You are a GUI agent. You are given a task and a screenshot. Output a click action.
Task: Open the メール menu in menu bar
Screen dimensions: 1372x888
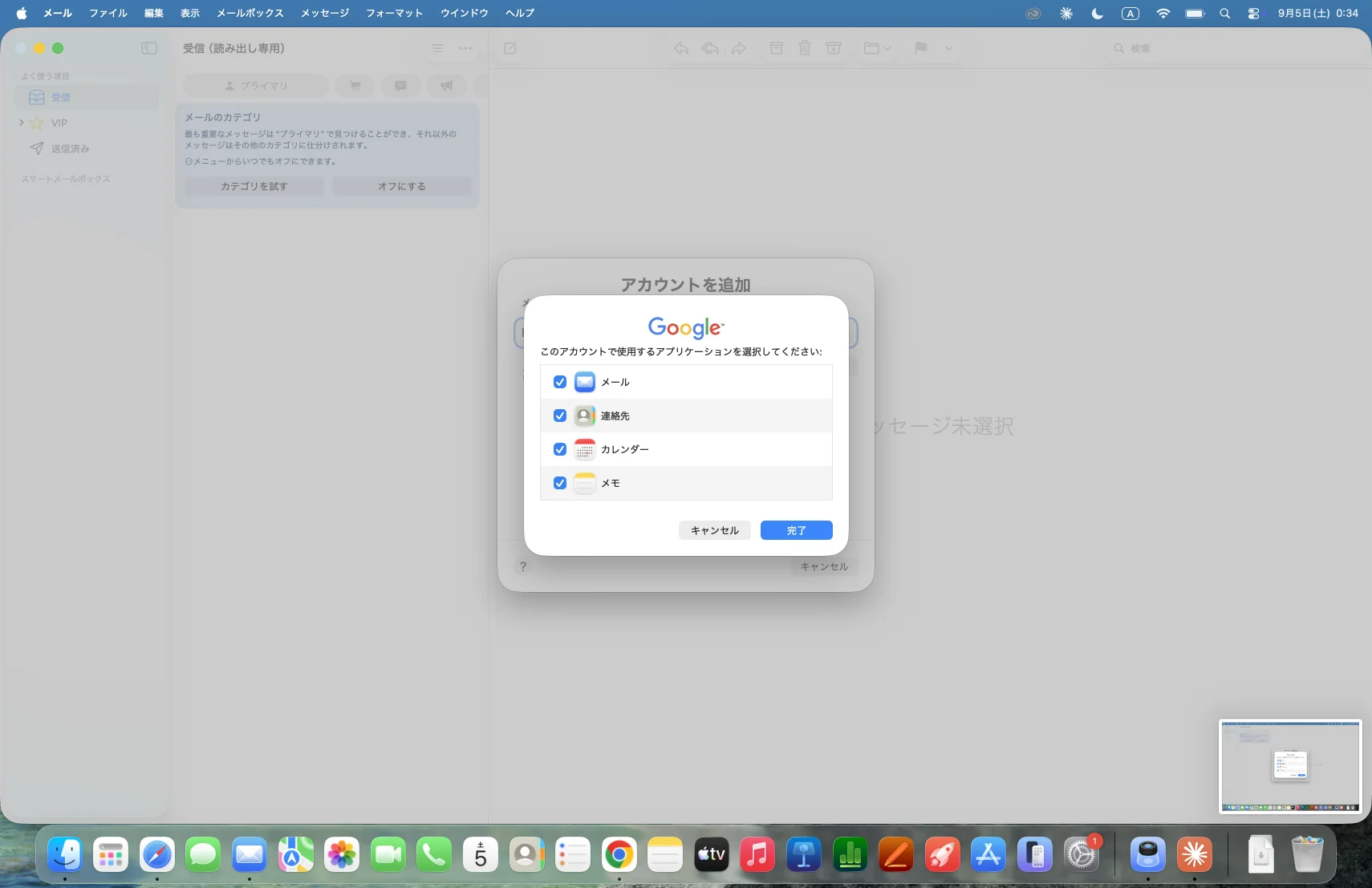[58, 13]
